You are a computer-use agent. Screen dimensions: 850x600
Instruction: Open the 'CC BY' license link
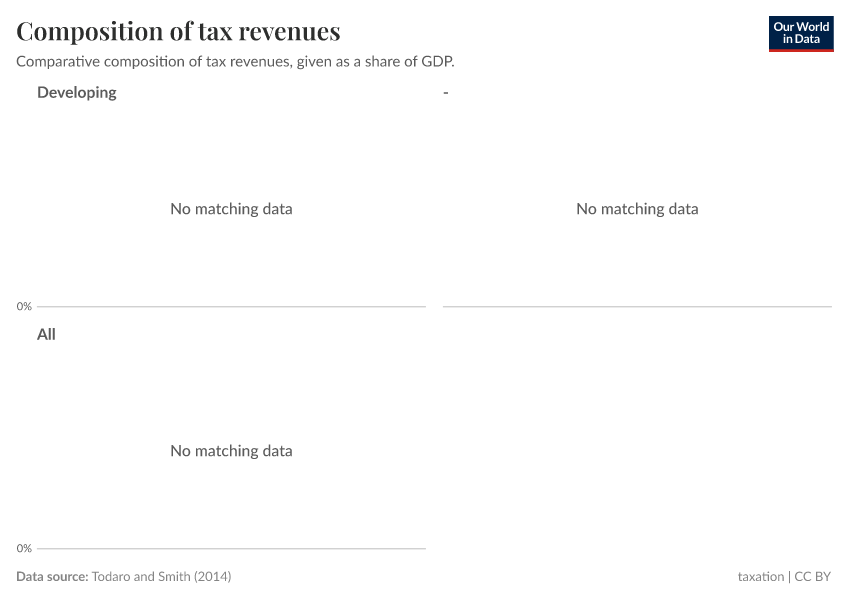813,577
